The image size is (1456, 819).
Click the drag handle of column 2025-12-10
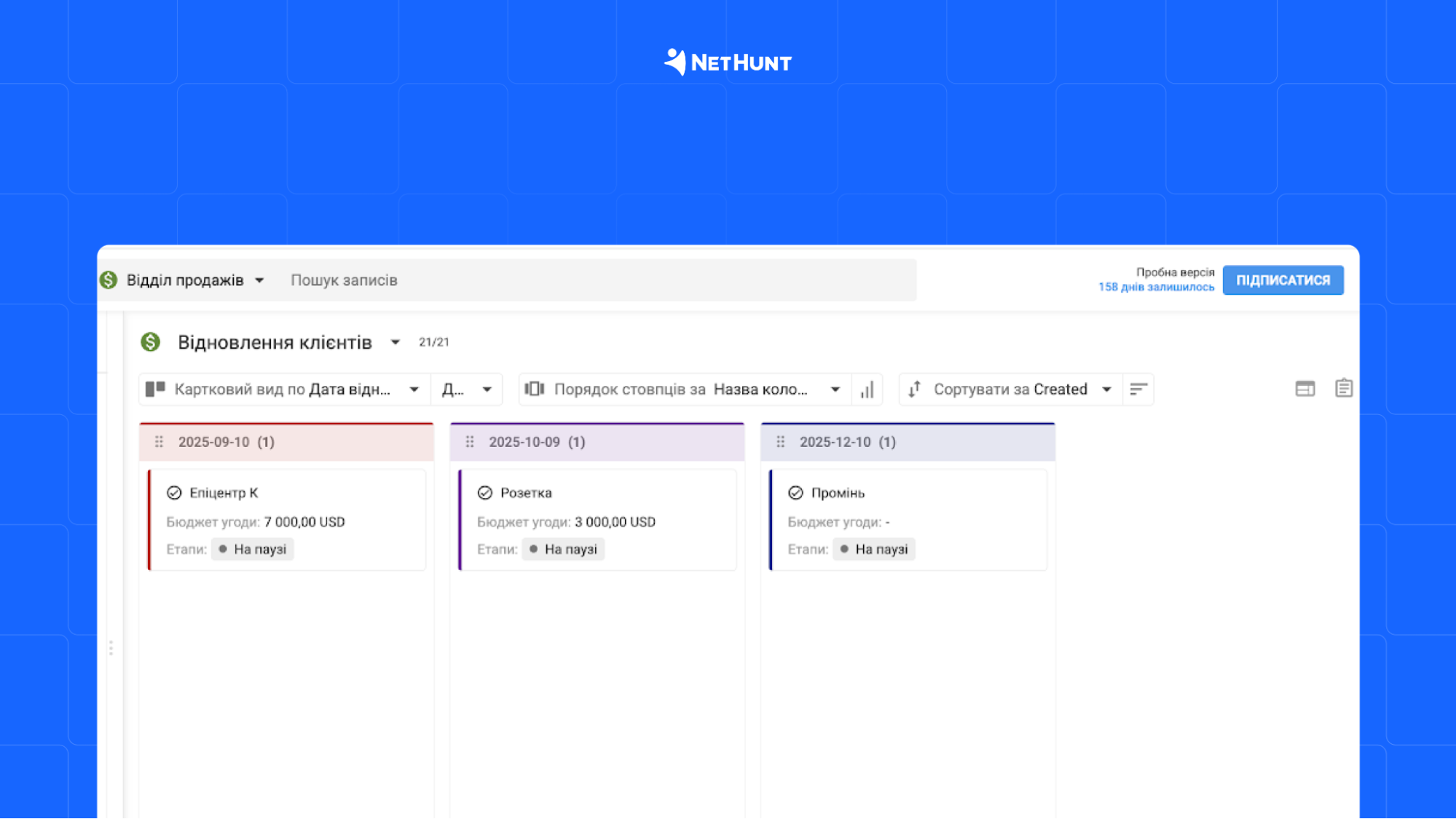tap(780, 442)
